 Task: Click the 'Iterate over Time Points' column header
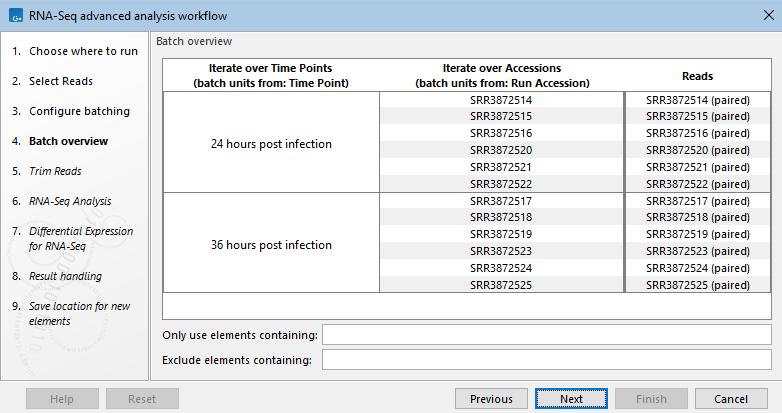(x=271, y=76)
